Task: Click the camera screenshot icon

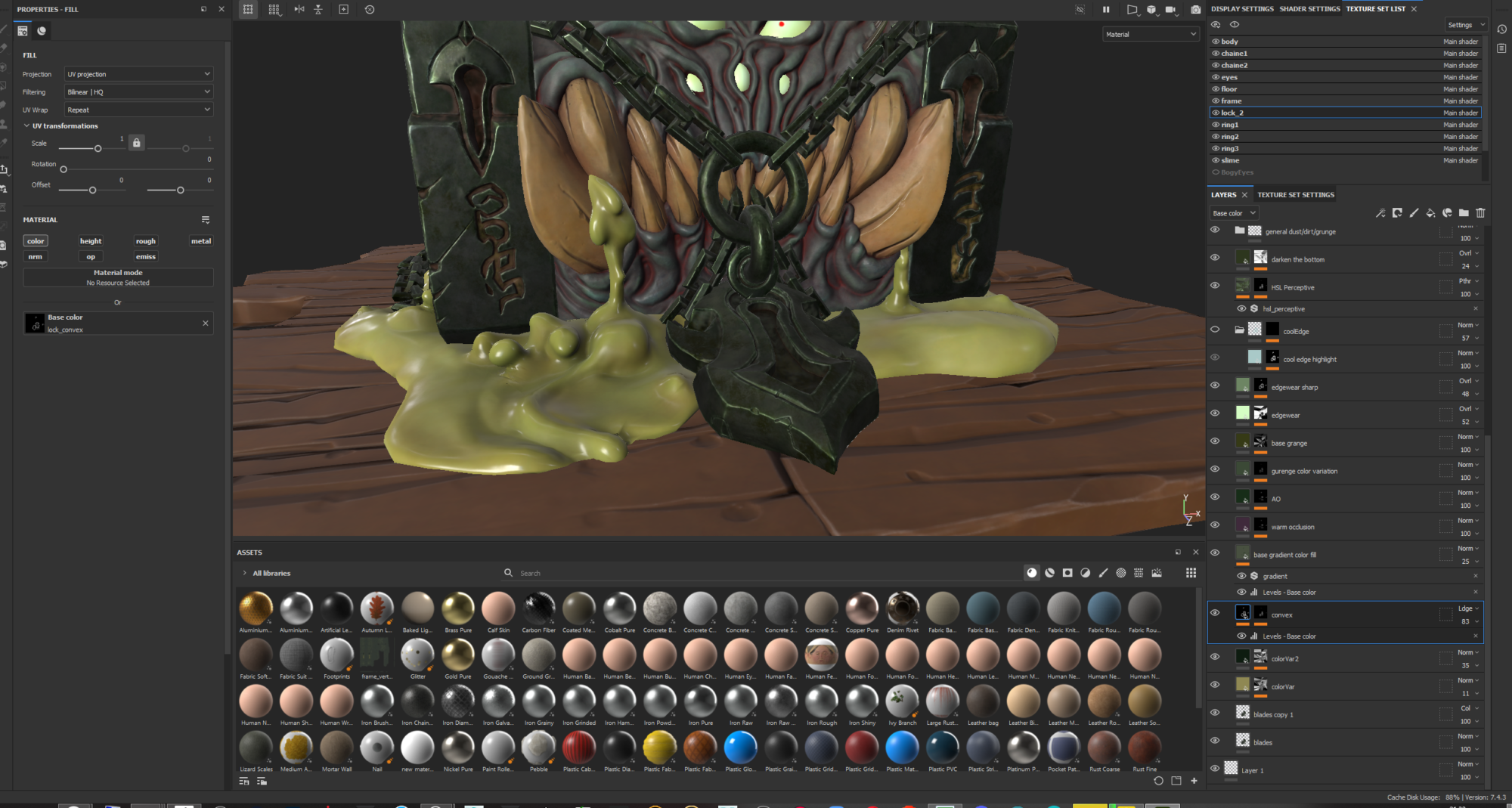Action: 1195,9
